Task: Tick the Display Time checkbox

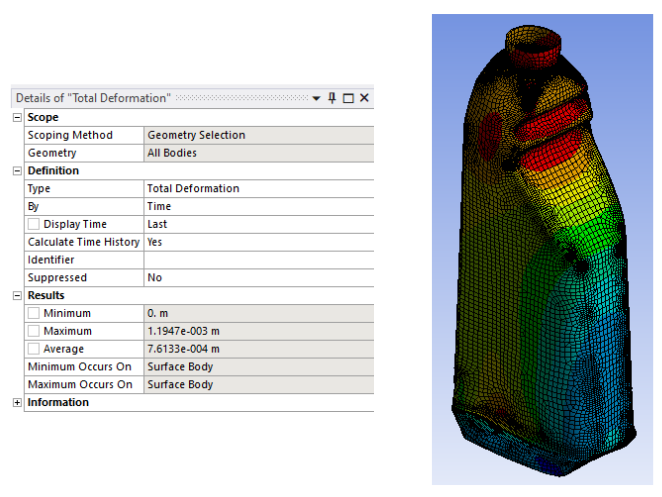Action: (x=33, y=224)
